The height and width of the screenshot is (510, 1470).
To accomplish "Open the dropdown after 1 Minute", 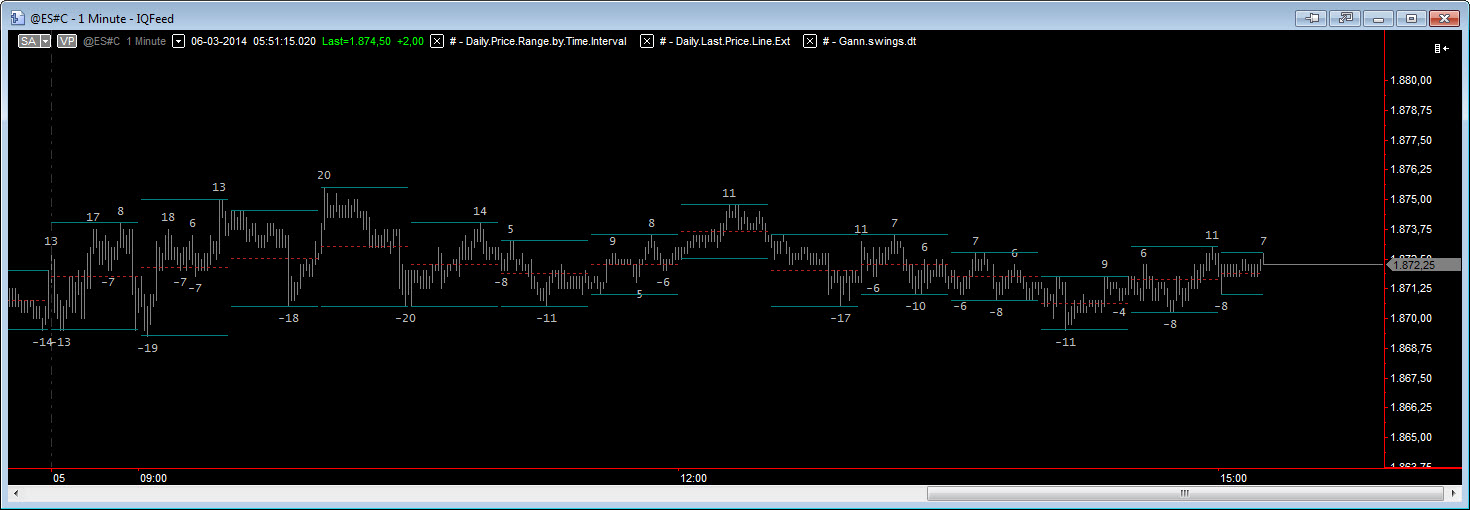I will (x=178, y=41).
